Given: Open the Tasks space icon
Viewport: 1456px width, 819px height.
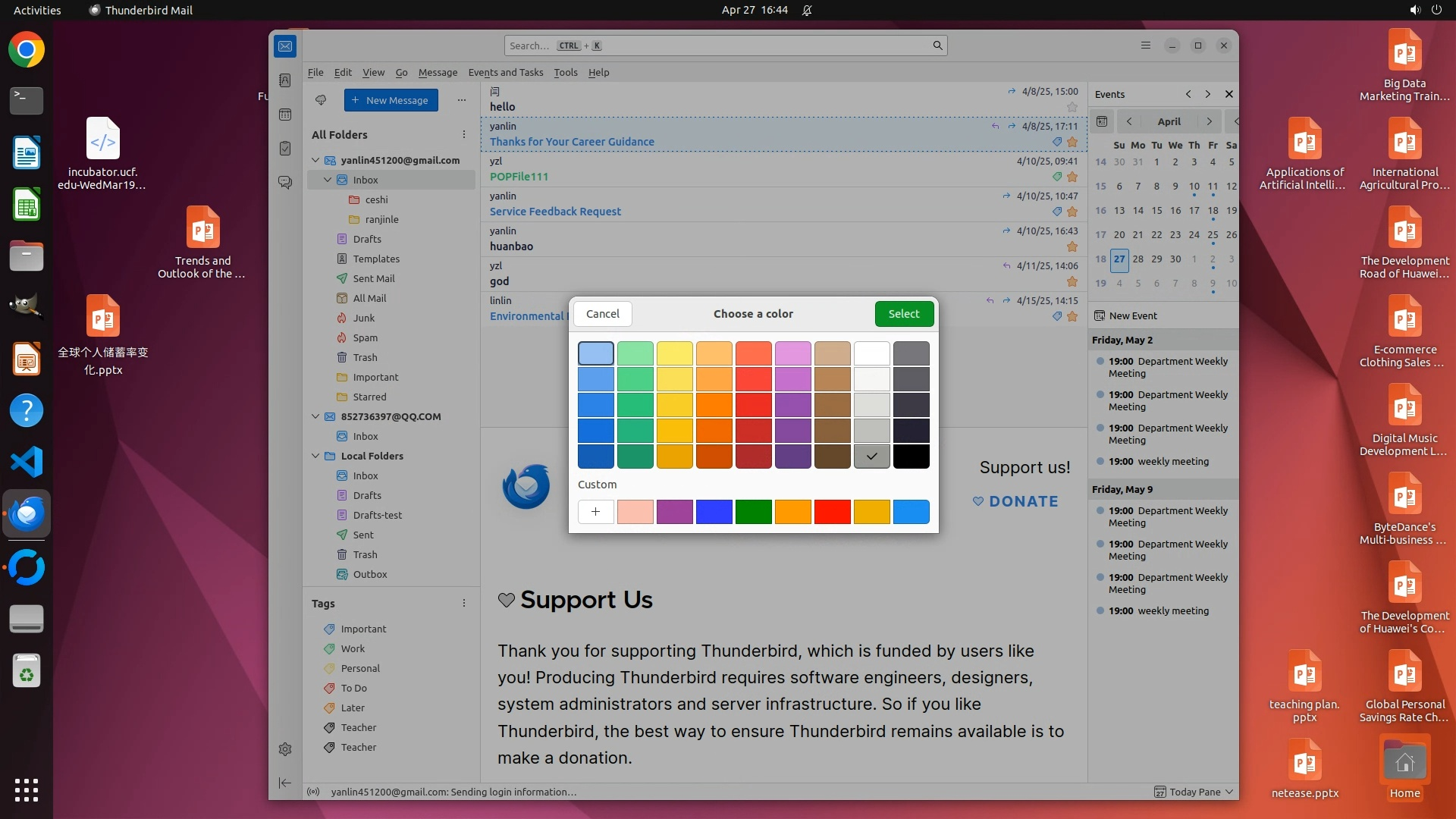Looking at the screenshot, I should 285,149.
